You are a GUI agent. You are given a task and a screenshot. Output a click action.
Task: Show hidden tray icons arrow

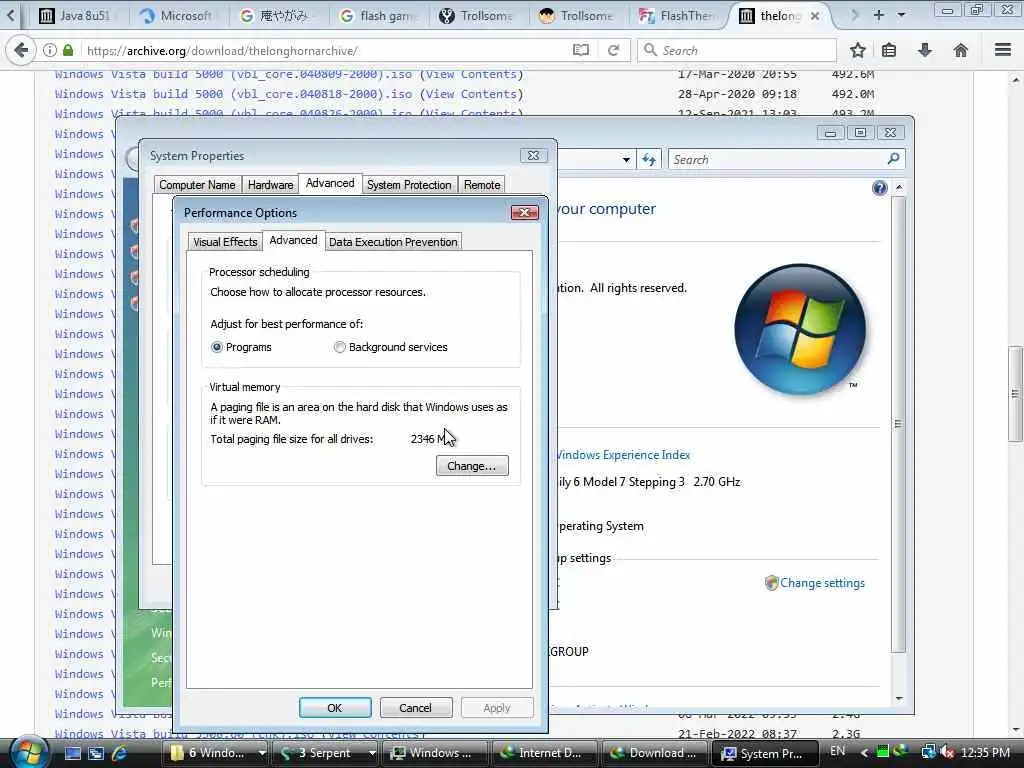864,753
